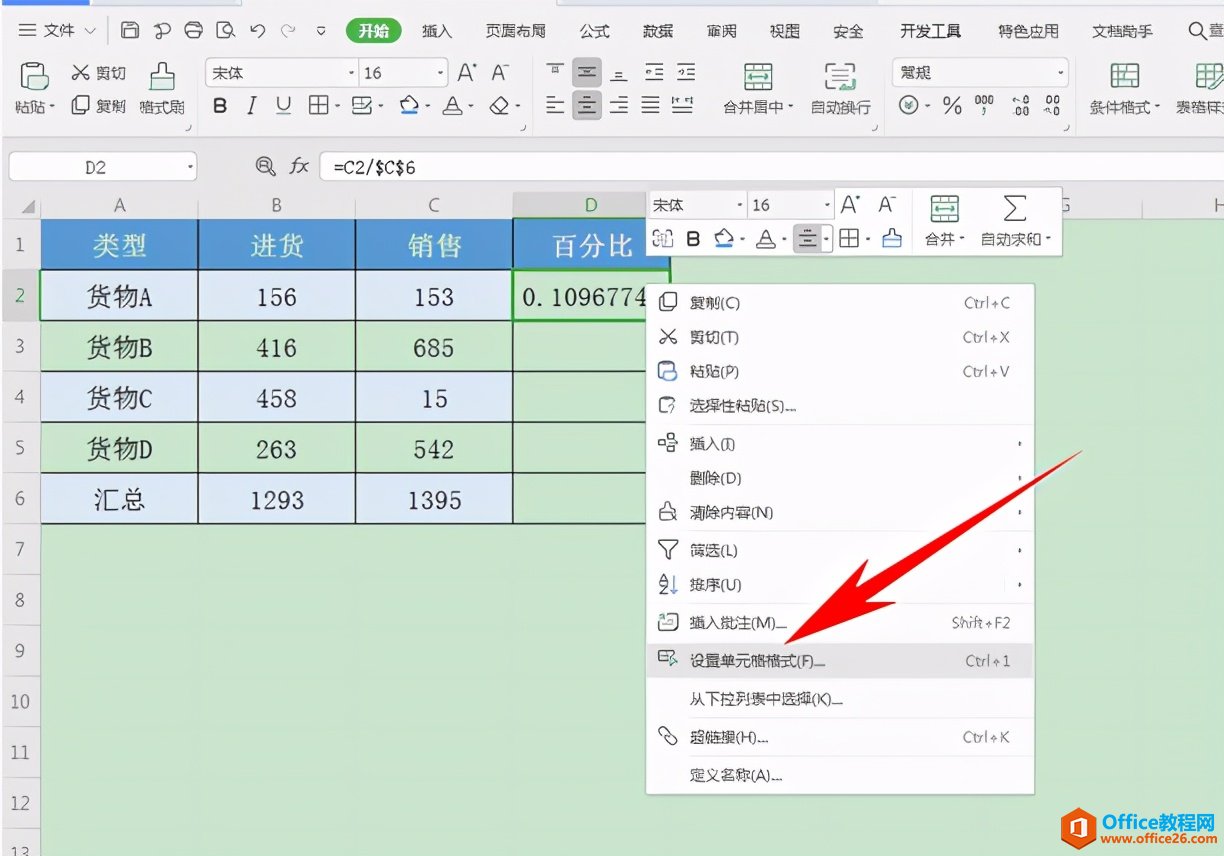This screenshot has width=1224, height=856.
Task: Click the format painter icon in ribbon
Action: (161, 78)
